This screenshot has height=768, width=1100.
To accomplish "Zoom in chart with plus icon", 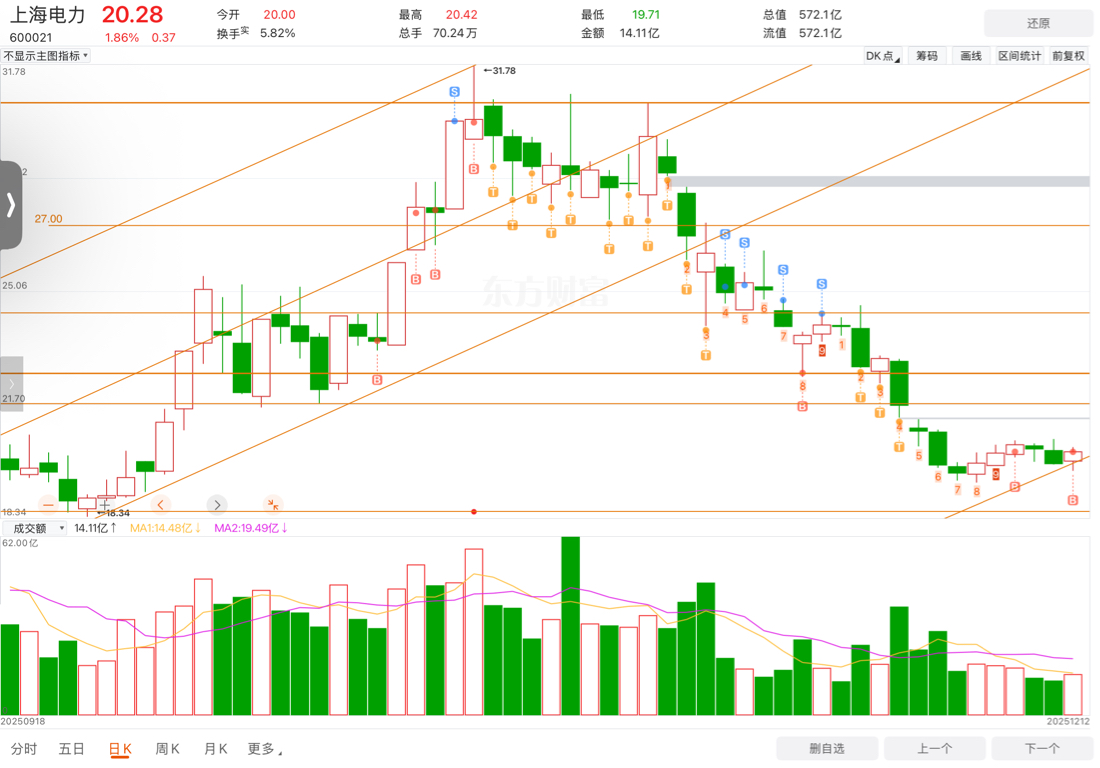I will click(x=105, y=504).
